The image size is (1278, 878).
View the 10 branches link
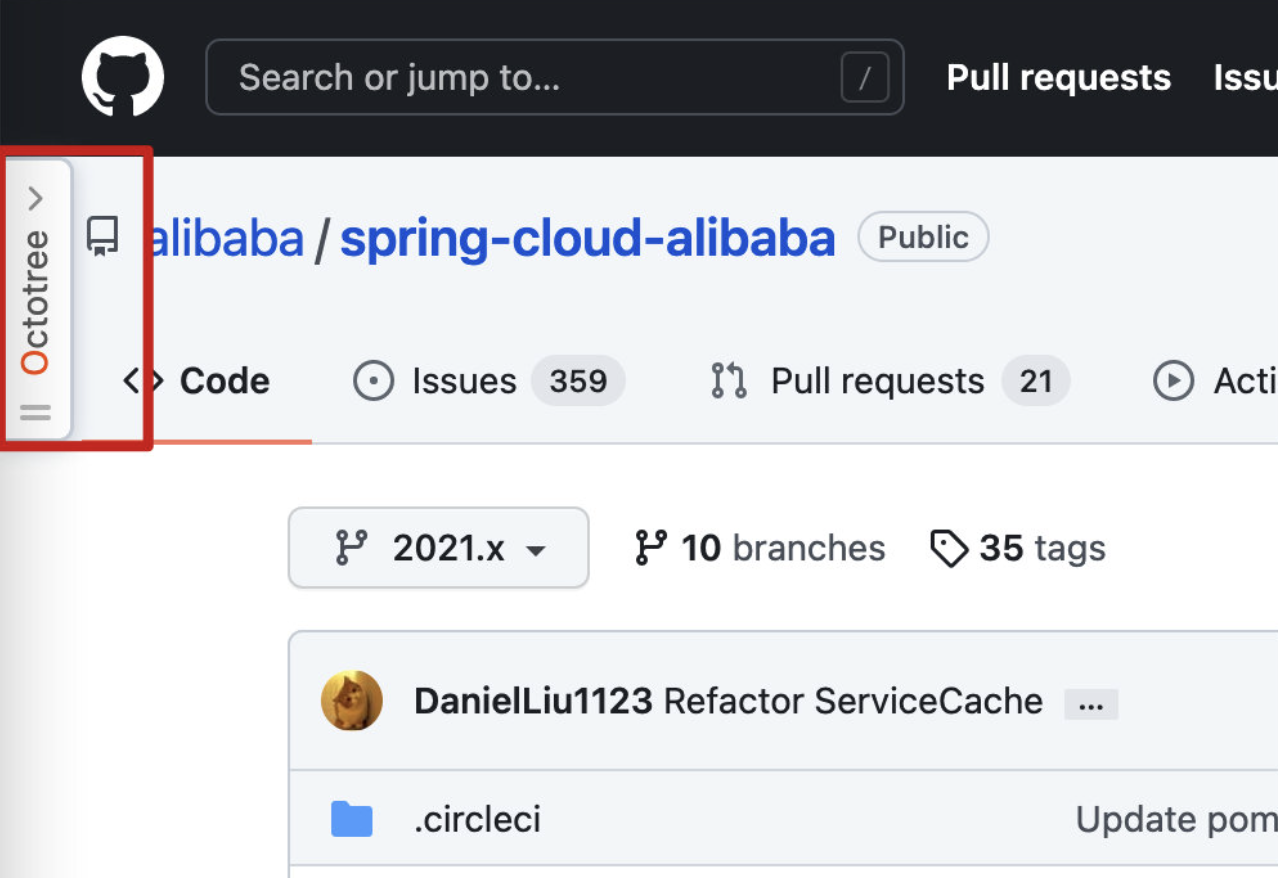(x=782, y=548)
